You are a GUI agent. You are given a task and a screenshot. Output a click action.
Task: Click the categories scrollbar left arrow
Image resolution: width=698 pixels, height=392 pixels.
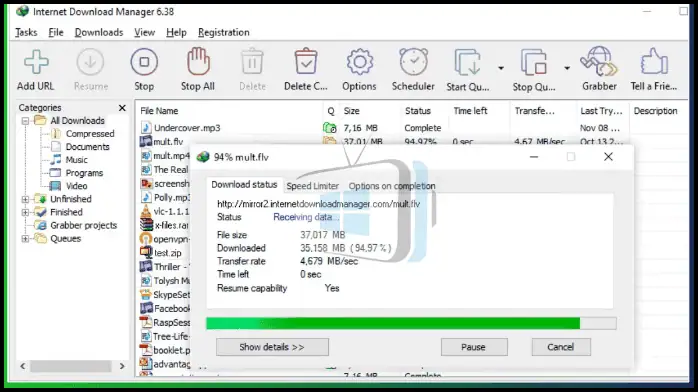tap(23, 366)
